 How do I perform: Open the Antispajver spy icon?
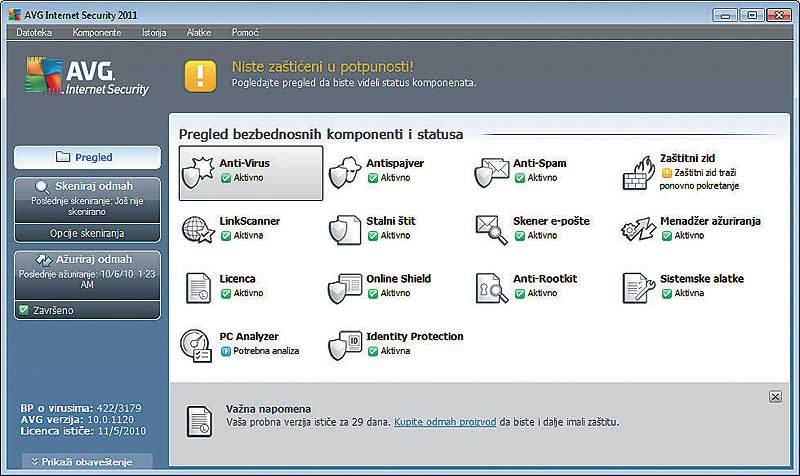[344, 172]
